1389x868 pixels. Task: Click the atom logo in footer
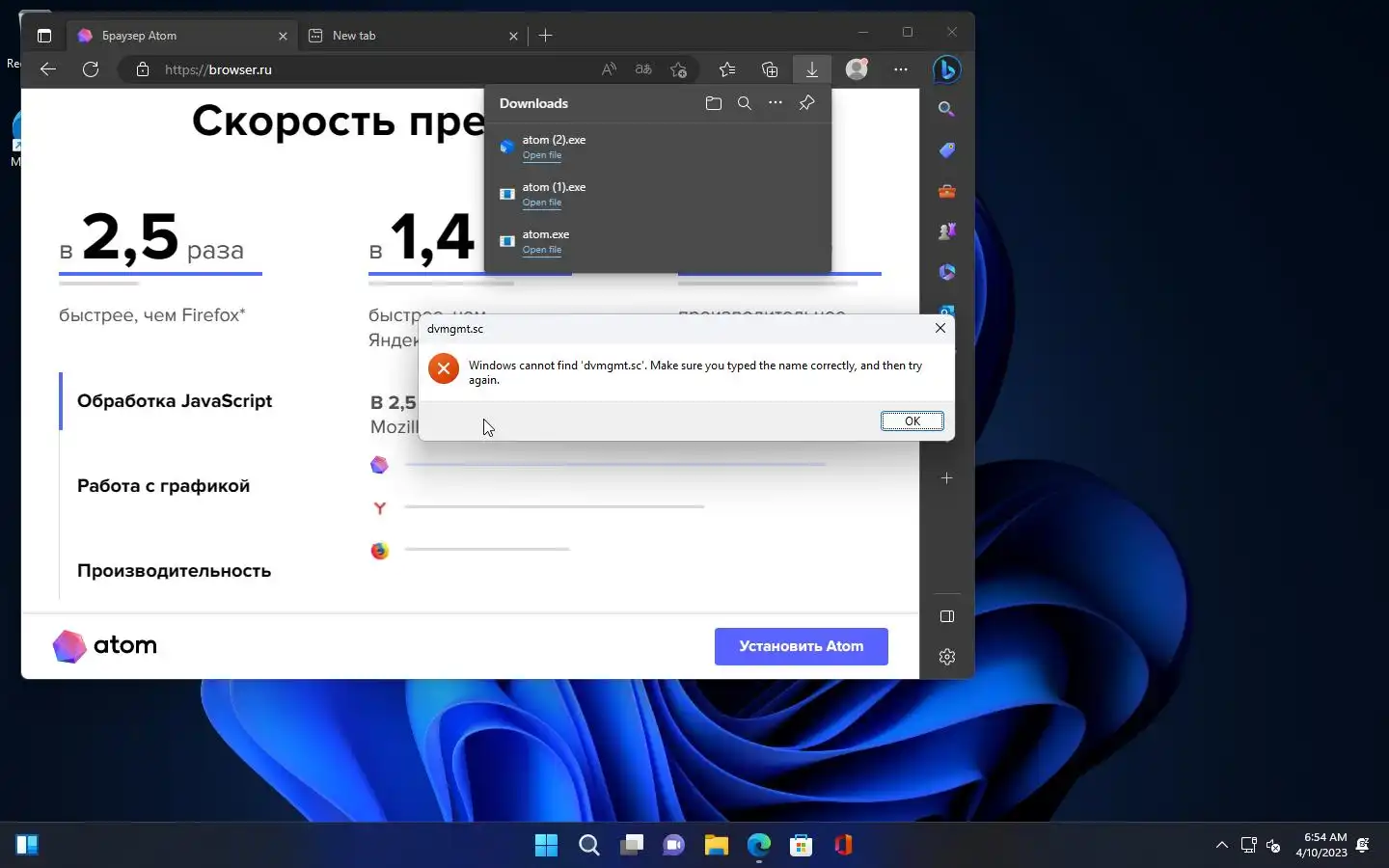(x=105, y=646)
